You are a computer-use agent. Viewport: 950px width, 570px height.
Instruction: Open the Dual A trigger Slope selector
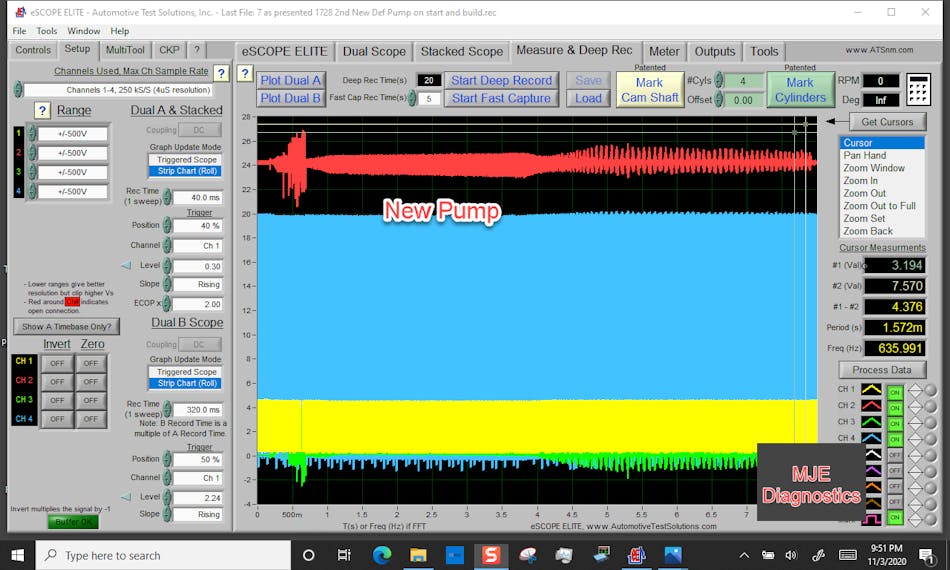[x=197, y=284]
